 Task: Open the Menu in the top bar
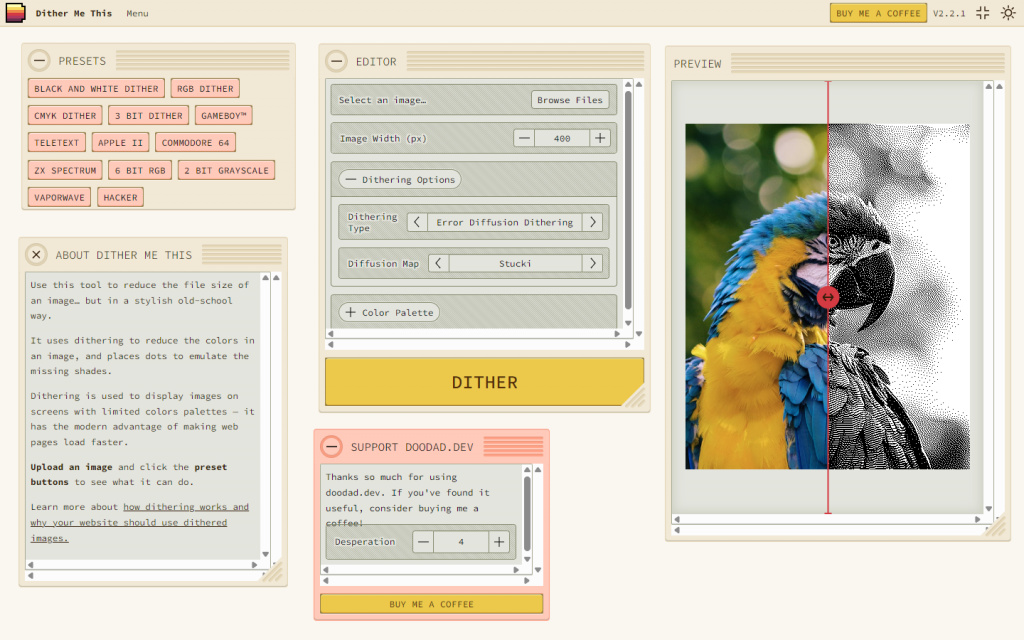(137, 14)
